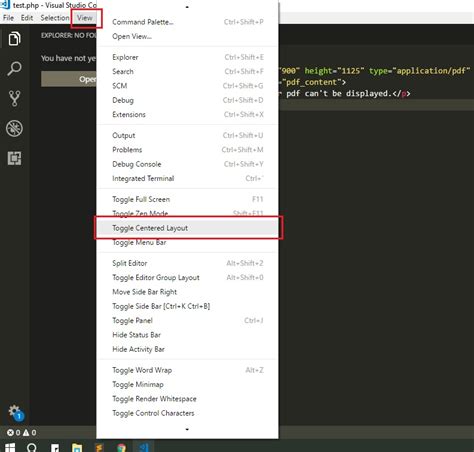Image resolution: width=474 pixels, height=452 pixels.
Task: Click Toggle Render Whitespace
Action: (187, 399)
